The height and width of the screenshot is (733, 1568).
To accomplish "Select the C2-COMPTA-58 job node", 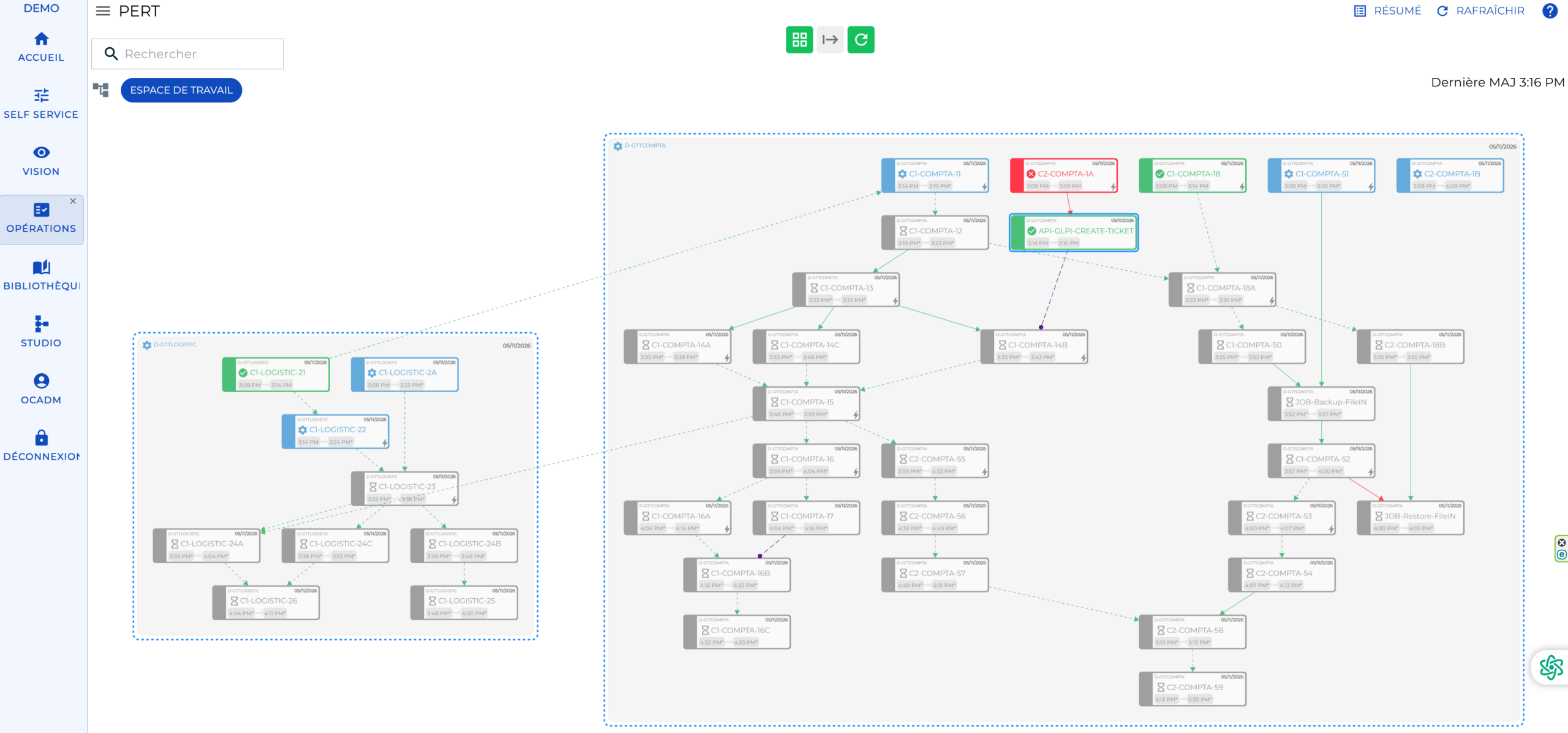I will [1193, 632].
